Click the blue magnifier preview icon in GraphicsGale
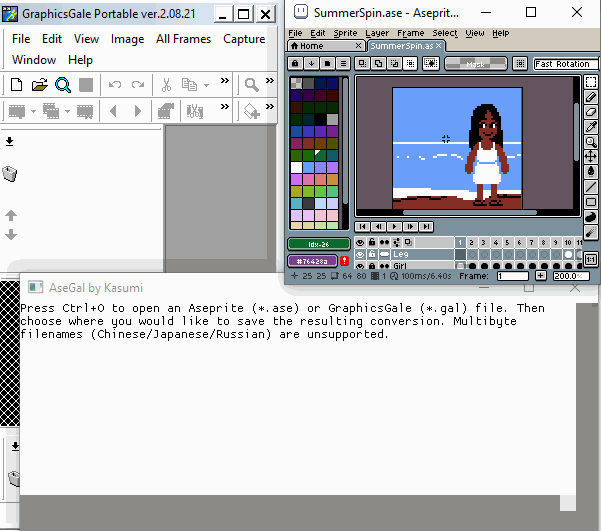601x531 pixels. tap(63, 85)
